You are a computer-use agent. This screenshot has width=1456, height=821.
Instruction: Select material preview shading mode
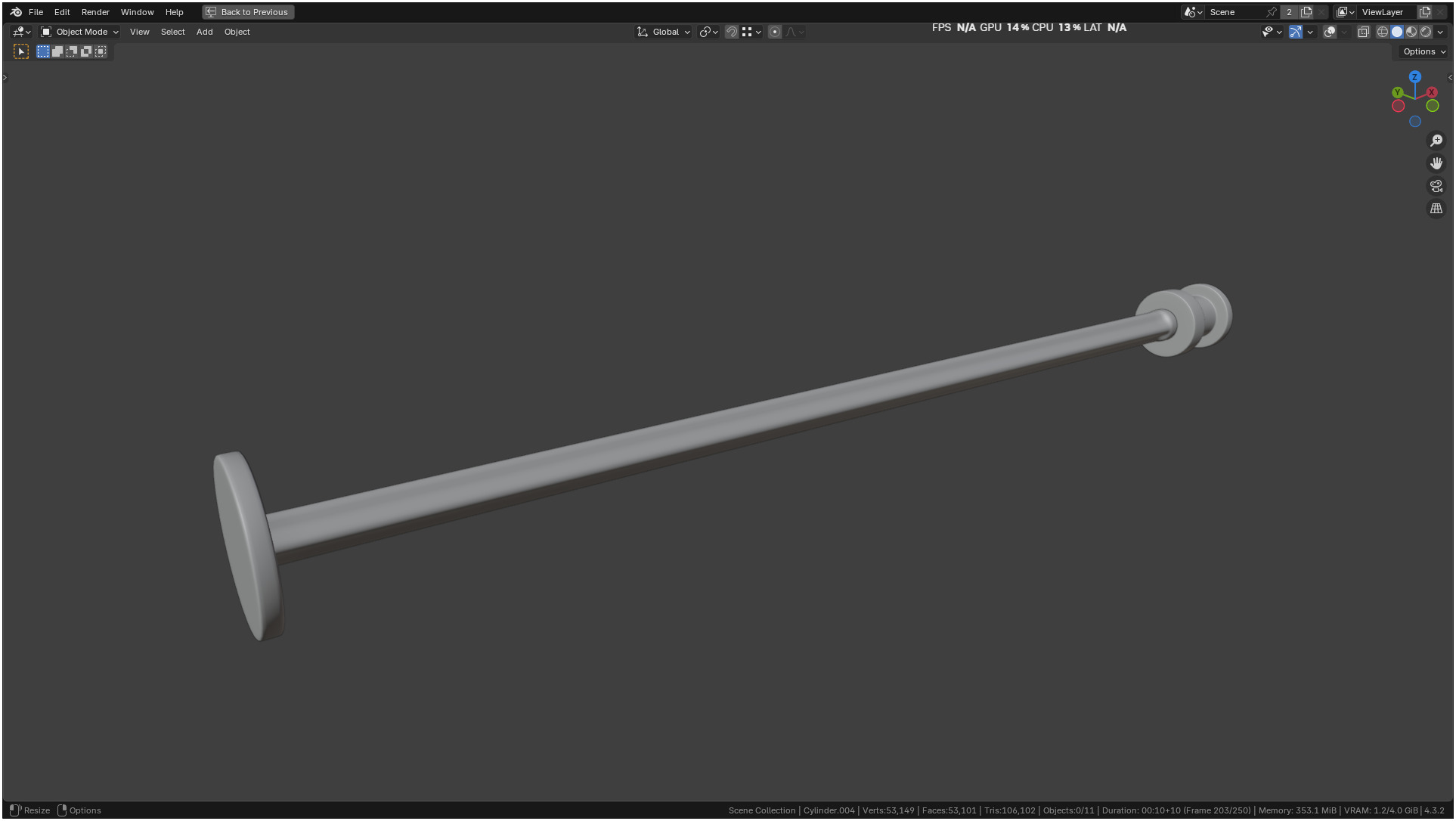click(1411, 32)
